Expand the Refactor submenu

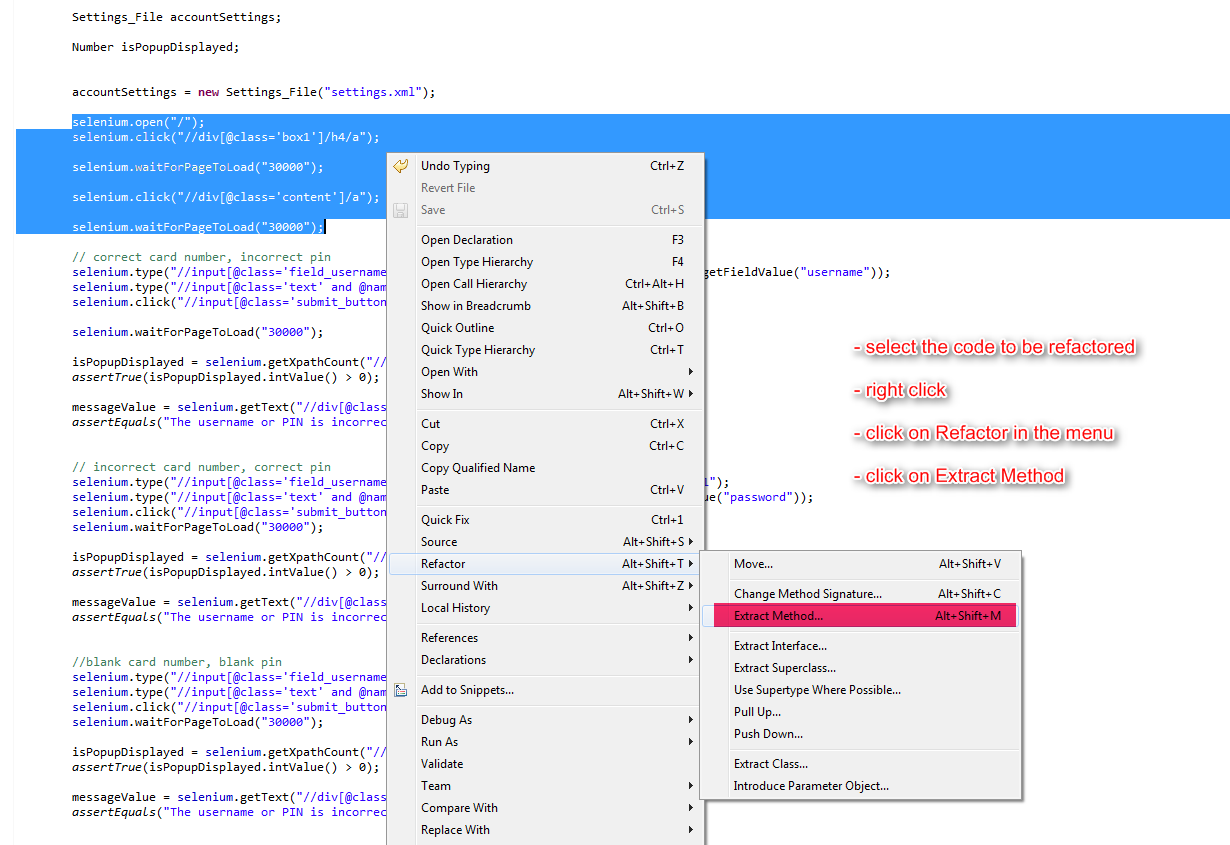click(546, 564)
